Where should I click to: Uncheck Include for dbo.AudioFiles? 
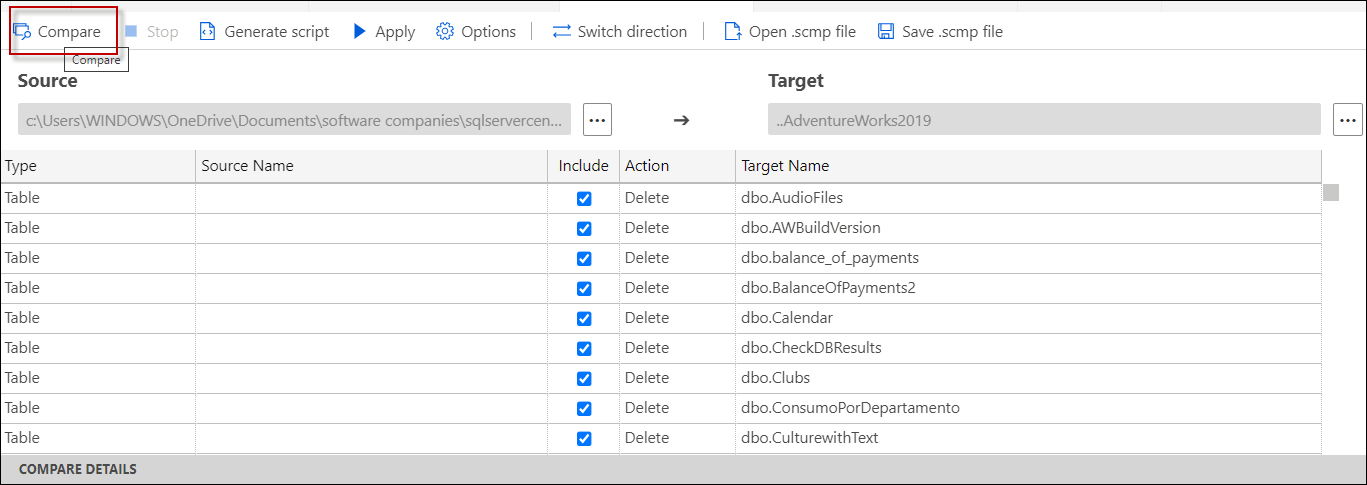point(584,198)
